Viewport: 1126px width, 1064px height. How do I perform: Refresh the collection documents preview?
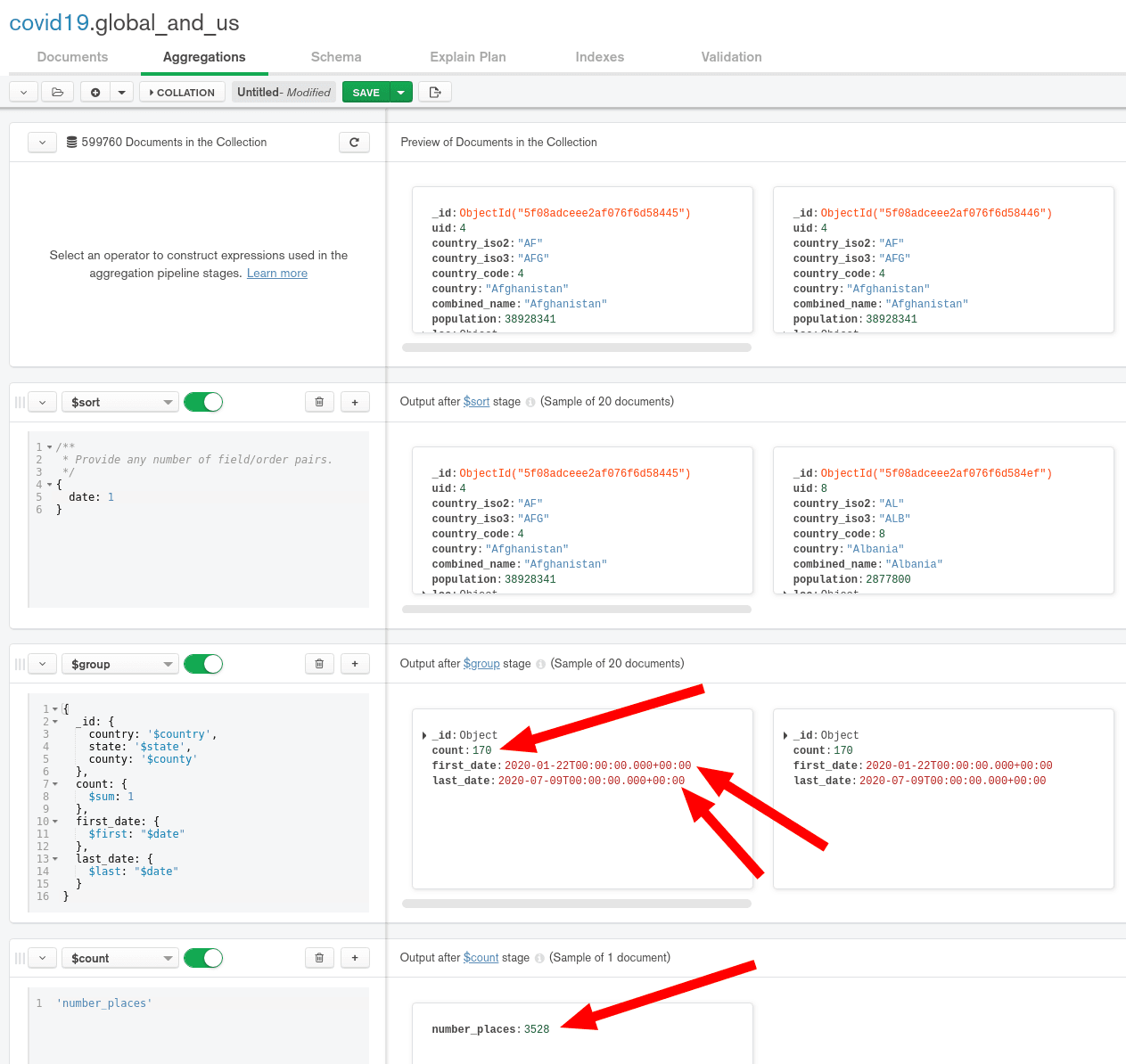click(x=354, y=143)
